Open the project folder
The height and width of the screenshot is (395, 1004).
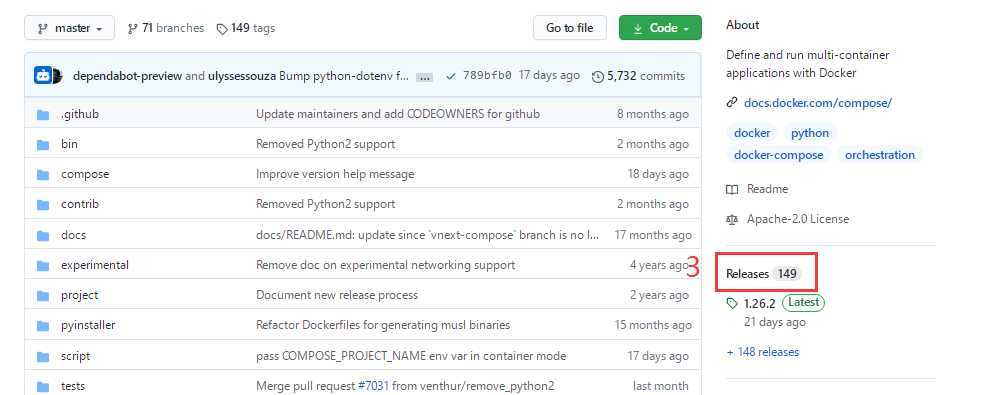coord(79,295)
